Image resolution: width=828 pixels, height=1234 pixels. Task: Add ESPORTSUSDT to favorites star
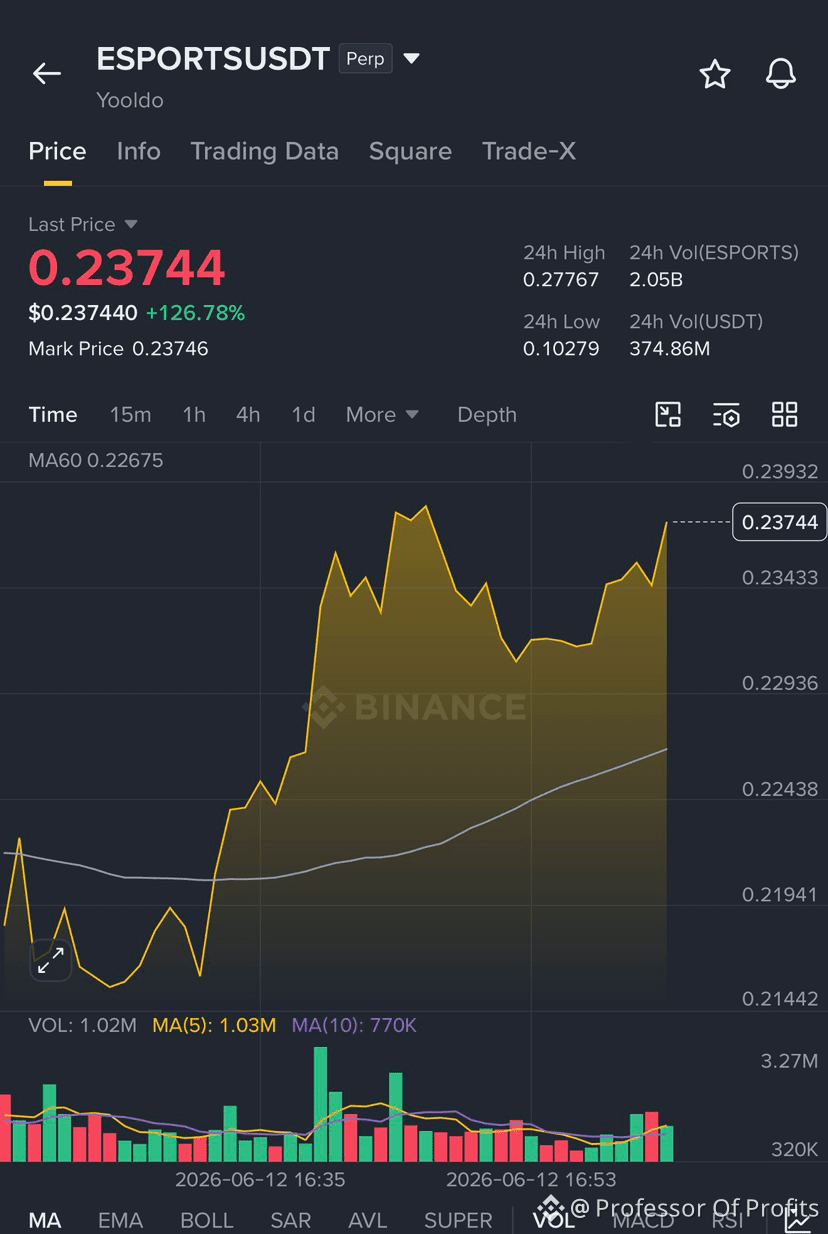pyautogui.click(x=714, y=74)
